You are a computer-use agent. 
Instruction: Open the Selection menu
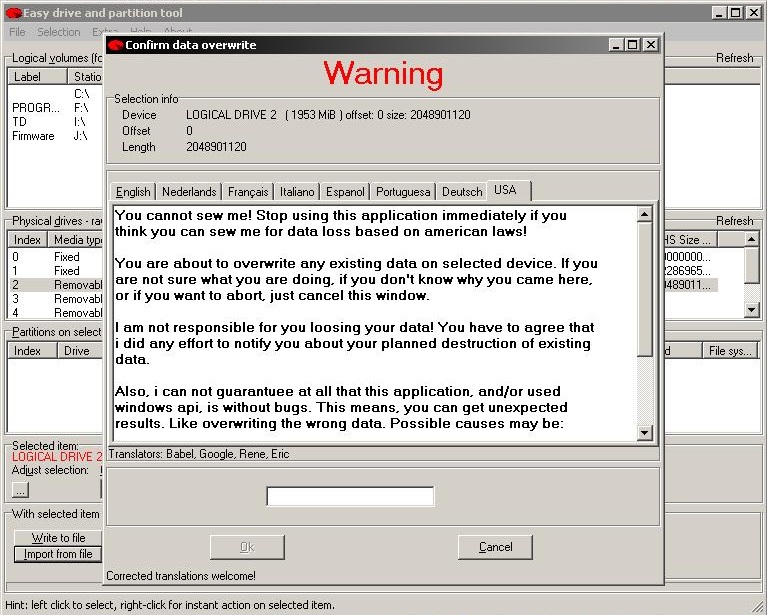pos(58,32)
